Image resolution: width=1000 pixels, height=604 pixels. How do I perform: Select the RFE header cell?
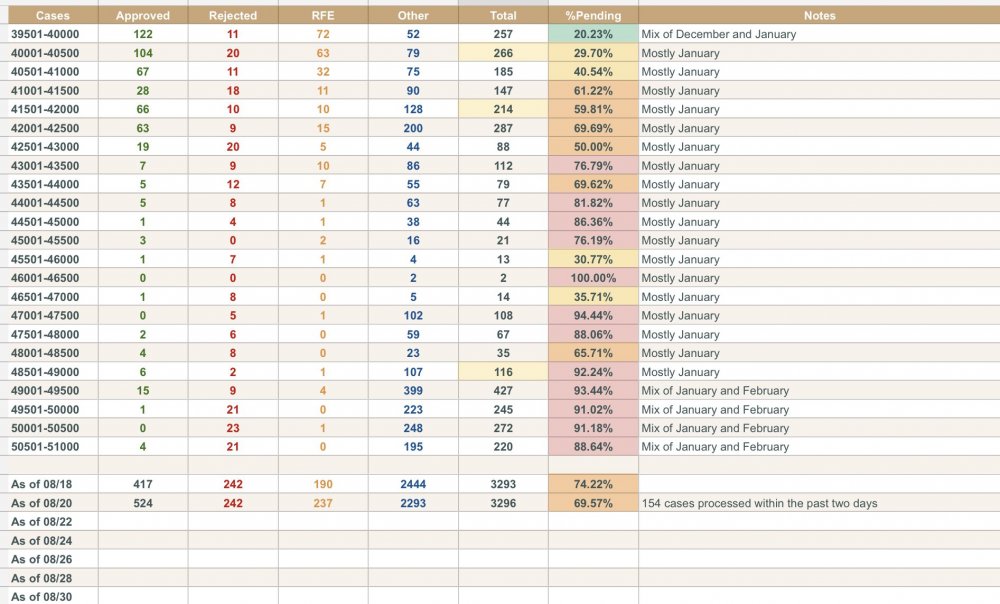coord(323,16)
